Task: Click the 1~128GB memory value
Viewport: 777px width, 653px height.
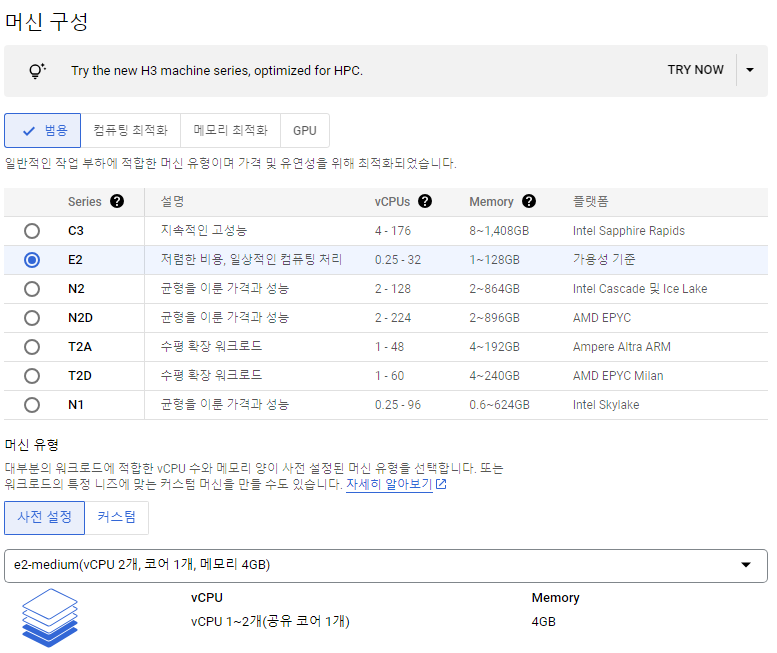Action: pos(495,260)
